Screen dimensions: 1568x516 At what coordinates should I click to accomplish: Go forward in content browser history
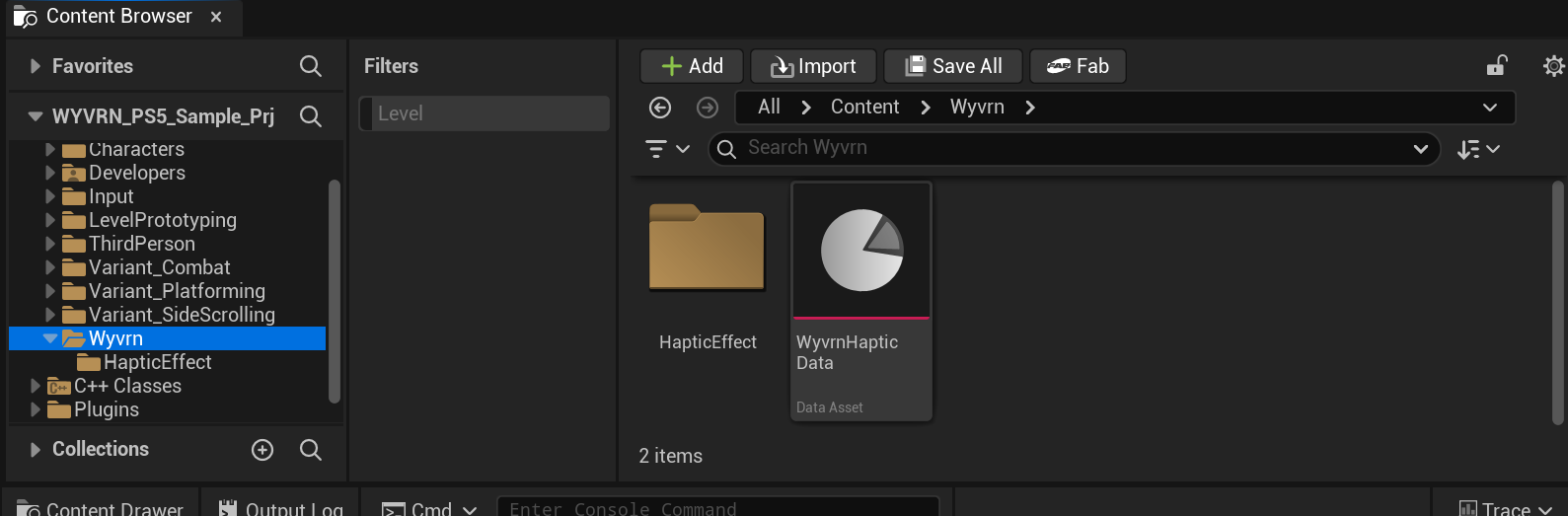[x=708, y=108]
